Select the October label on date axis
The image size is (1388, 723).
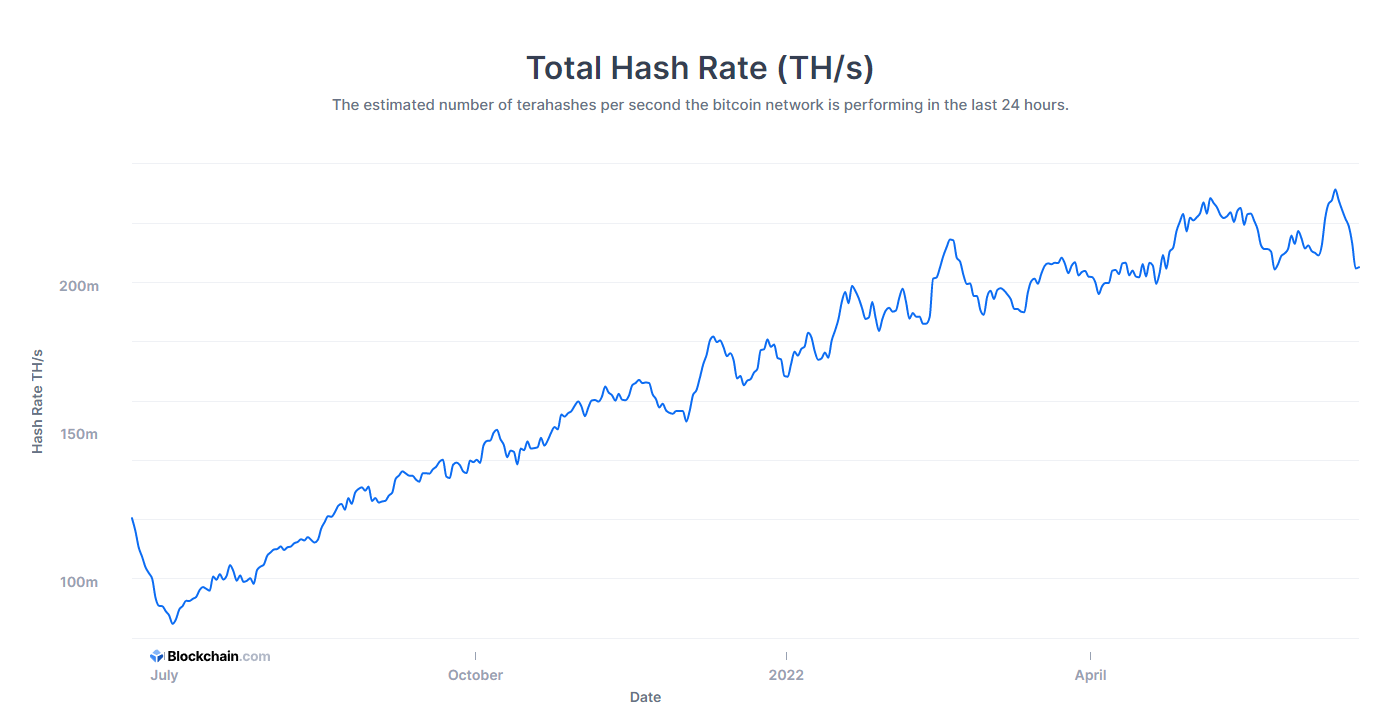[x=475, y=675]
